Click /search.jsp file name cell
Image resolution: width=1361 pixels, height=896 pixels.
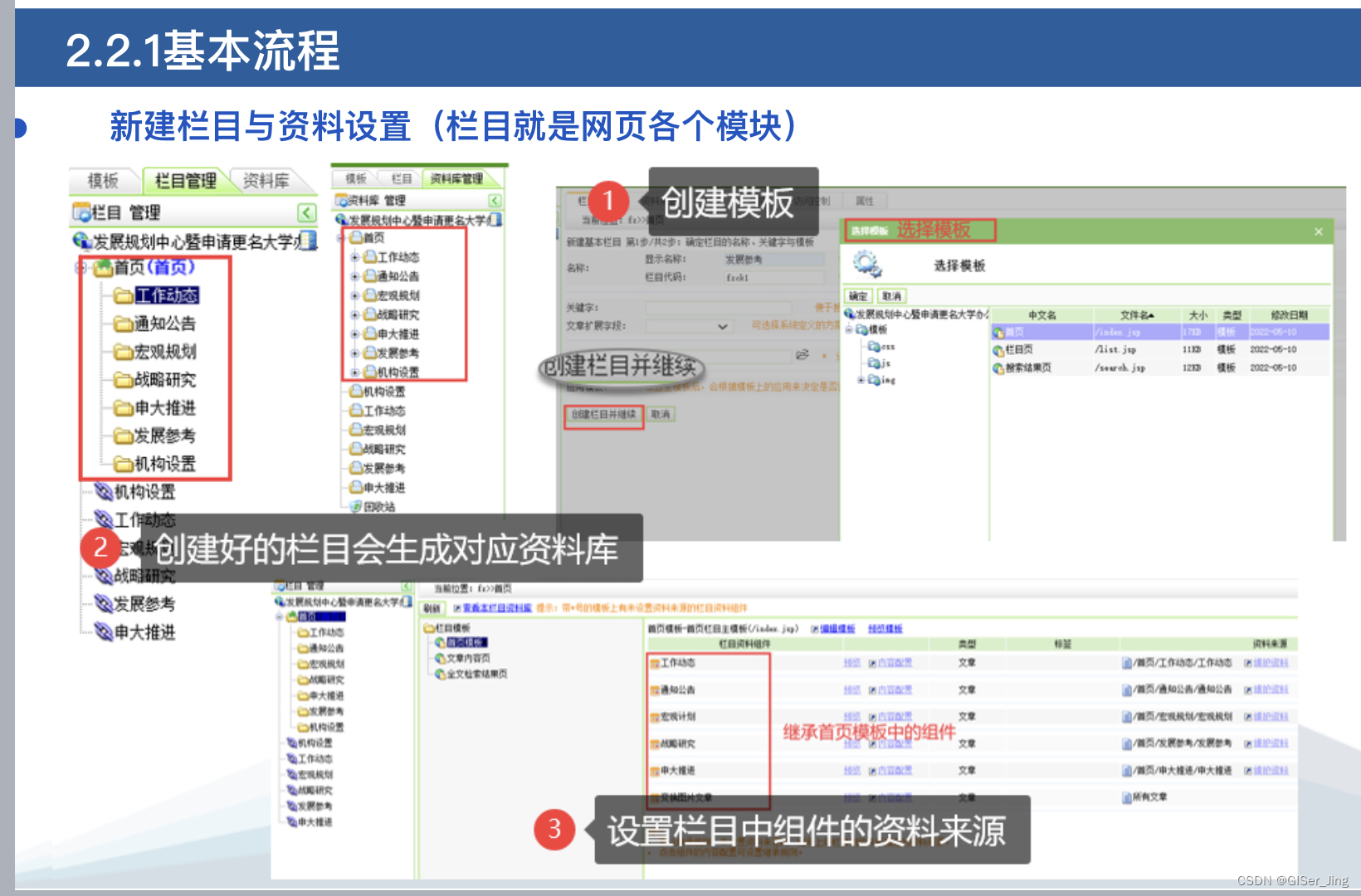pos(1120,368)
